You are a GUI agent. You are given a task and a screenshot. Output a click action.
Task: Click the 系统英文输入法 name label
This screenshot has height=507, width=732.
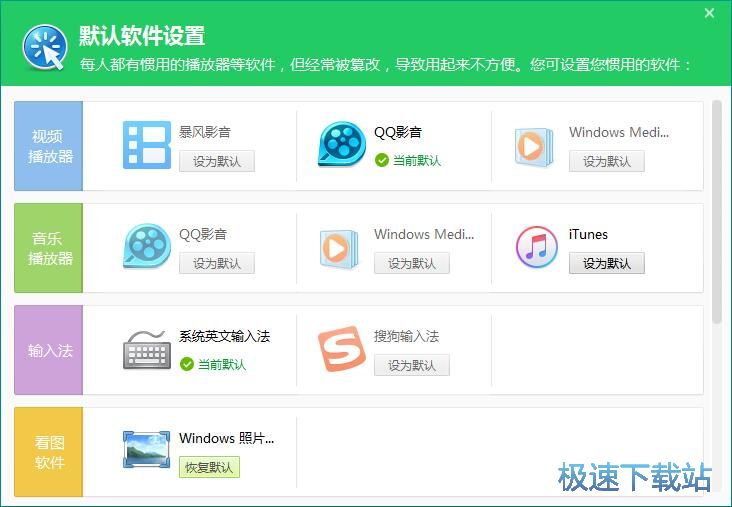coord(225,336)
